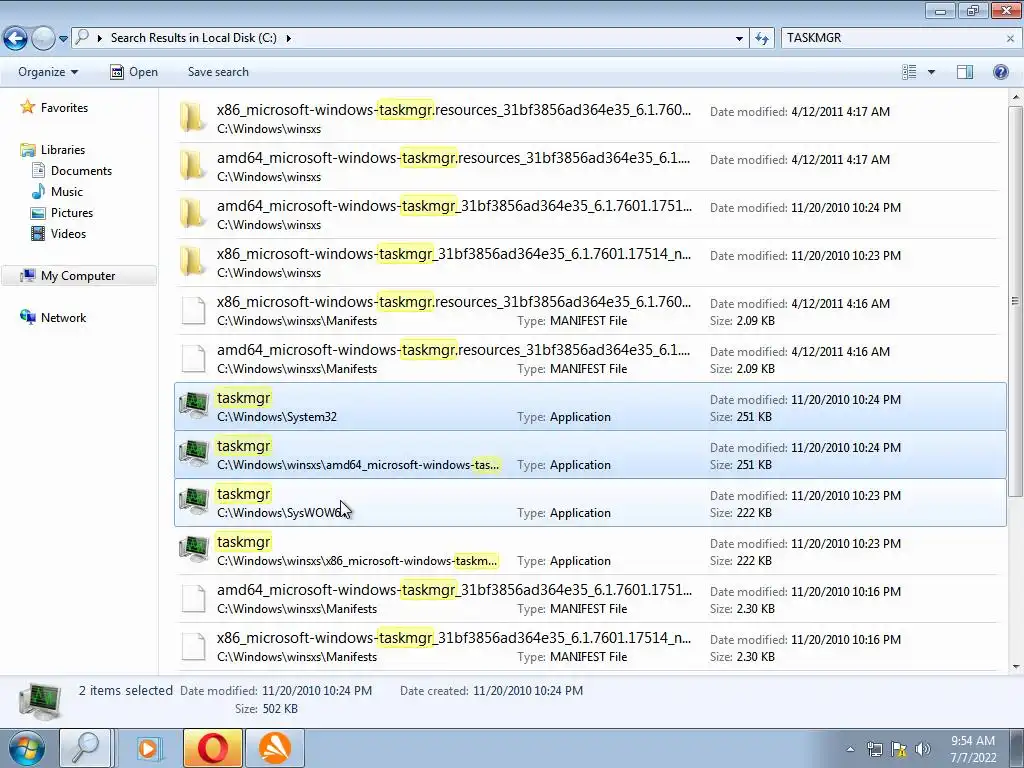
Task: Select x86 taskmgr MANIFEST file 2.30 KB
Action: click(590, 647)
